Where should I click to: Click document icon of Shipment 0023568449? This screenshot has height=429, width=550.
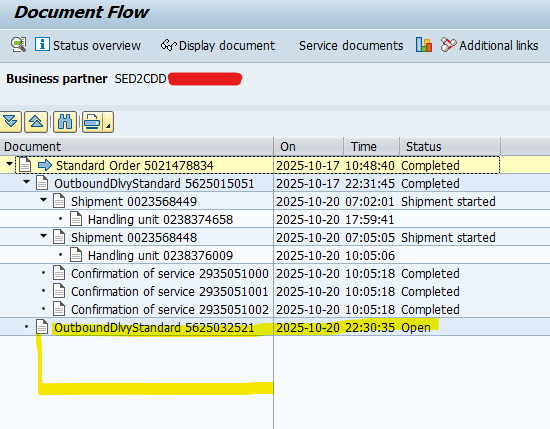click(x=59, y=201)
